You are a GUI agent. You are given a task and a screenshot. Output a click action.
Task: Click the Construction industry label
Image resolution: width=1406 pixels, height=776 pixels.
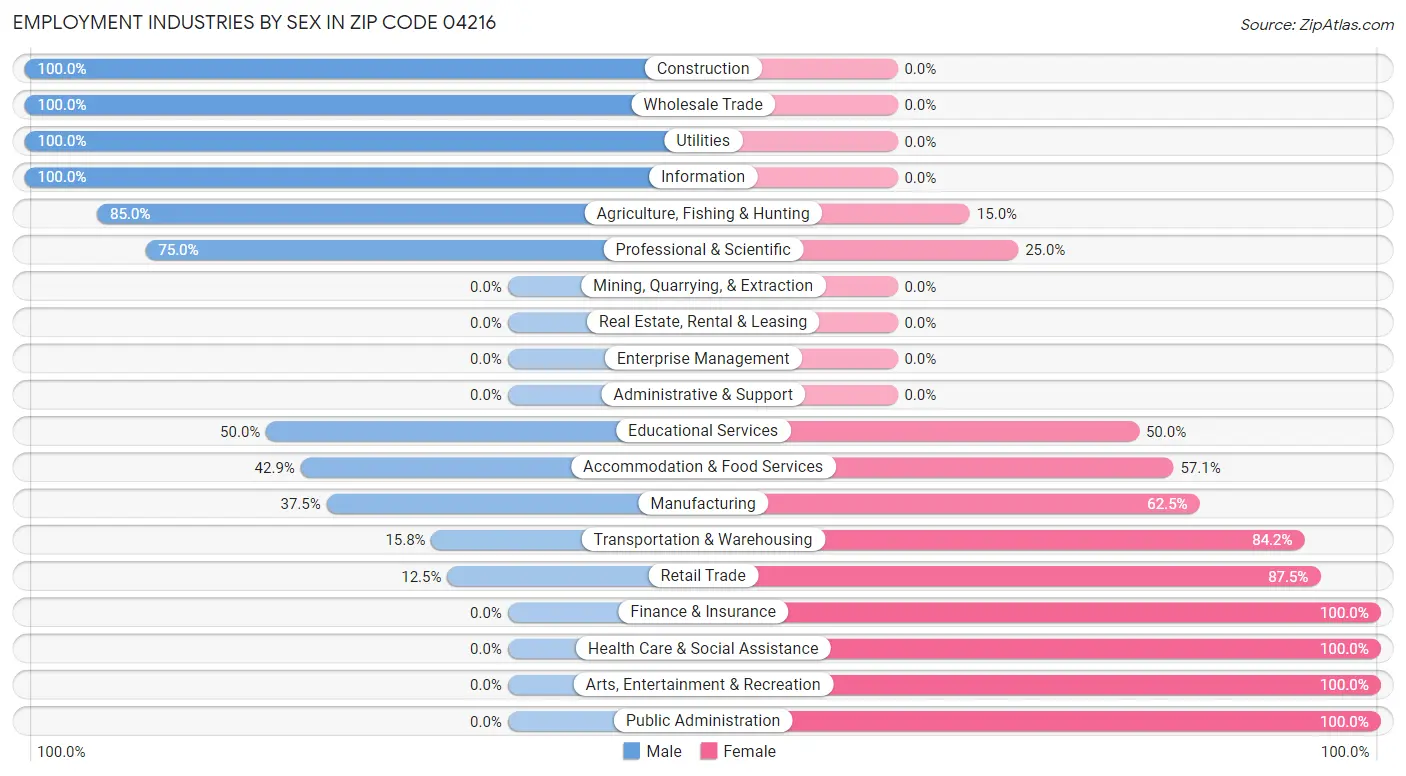703,69
